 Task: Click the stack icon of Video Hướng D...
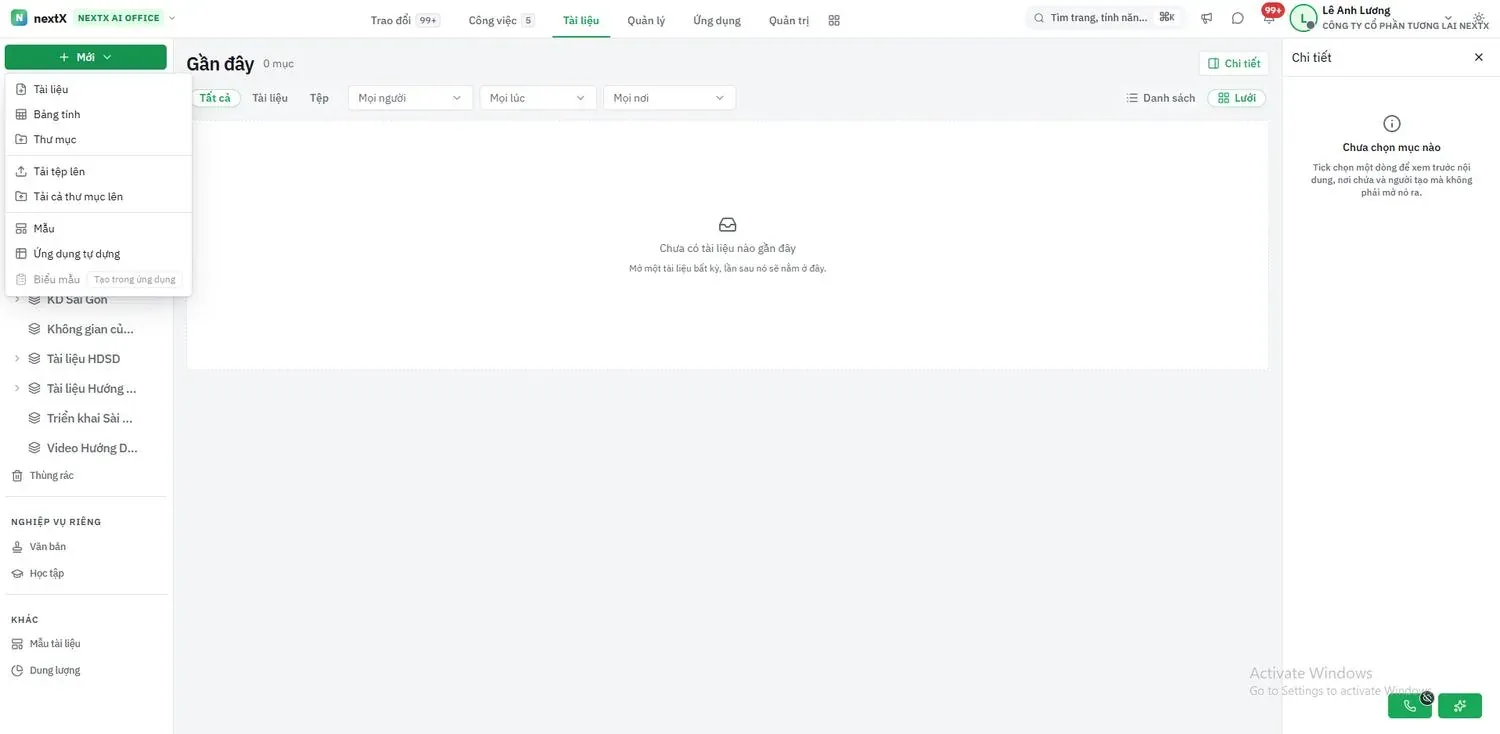[x=34, y=448]
